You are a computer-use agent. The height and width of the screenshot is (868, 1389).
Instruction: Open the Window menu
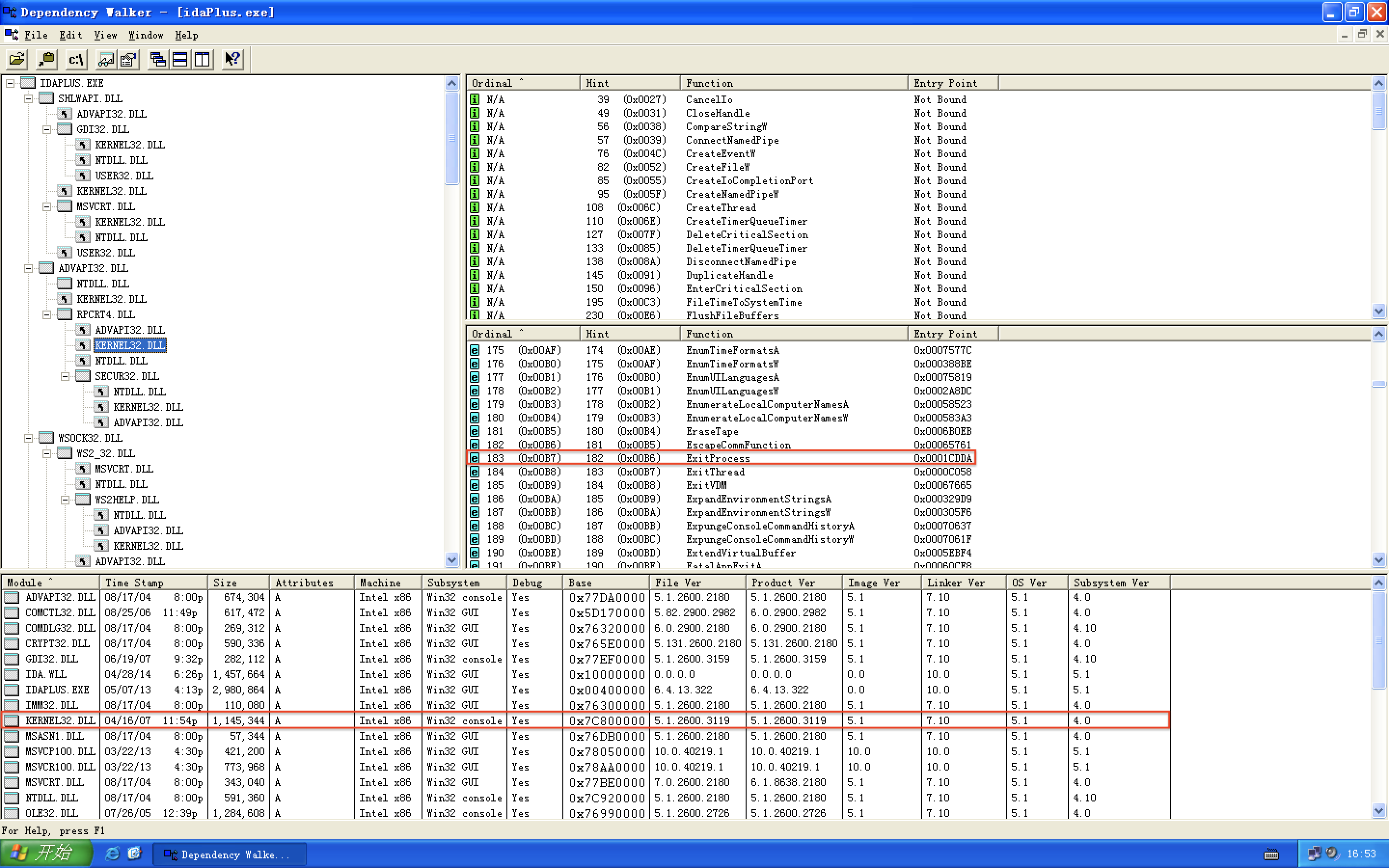click(145, 35)
